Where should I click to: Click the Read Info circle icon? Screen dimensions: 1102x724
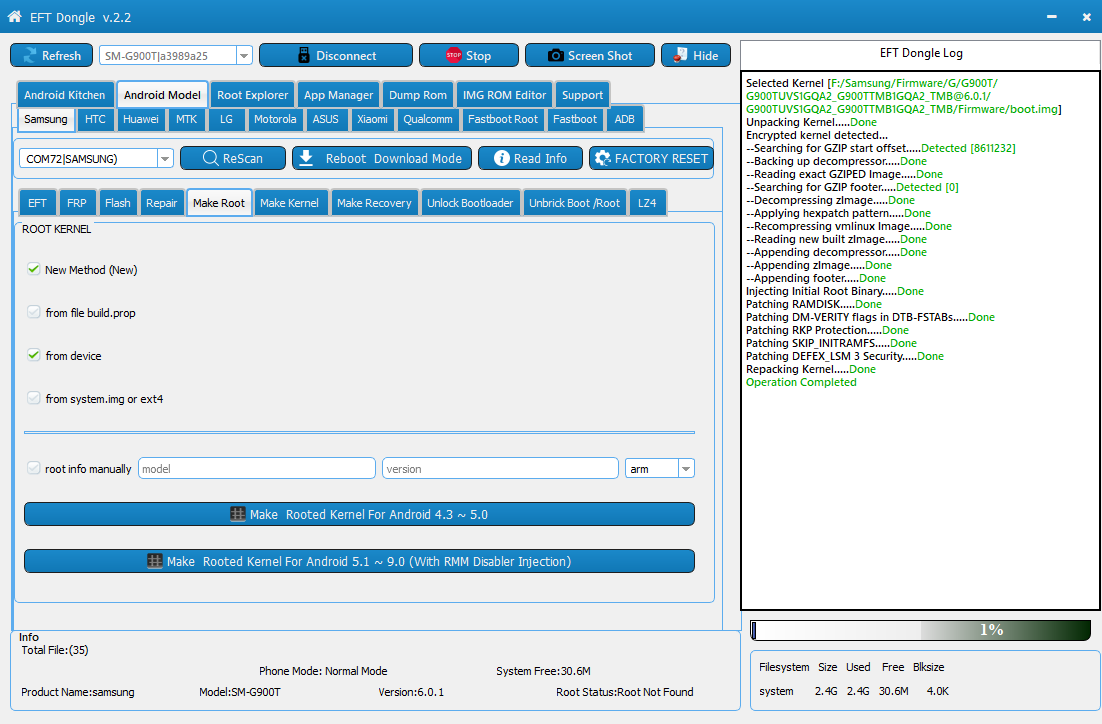tap(501, 158)
